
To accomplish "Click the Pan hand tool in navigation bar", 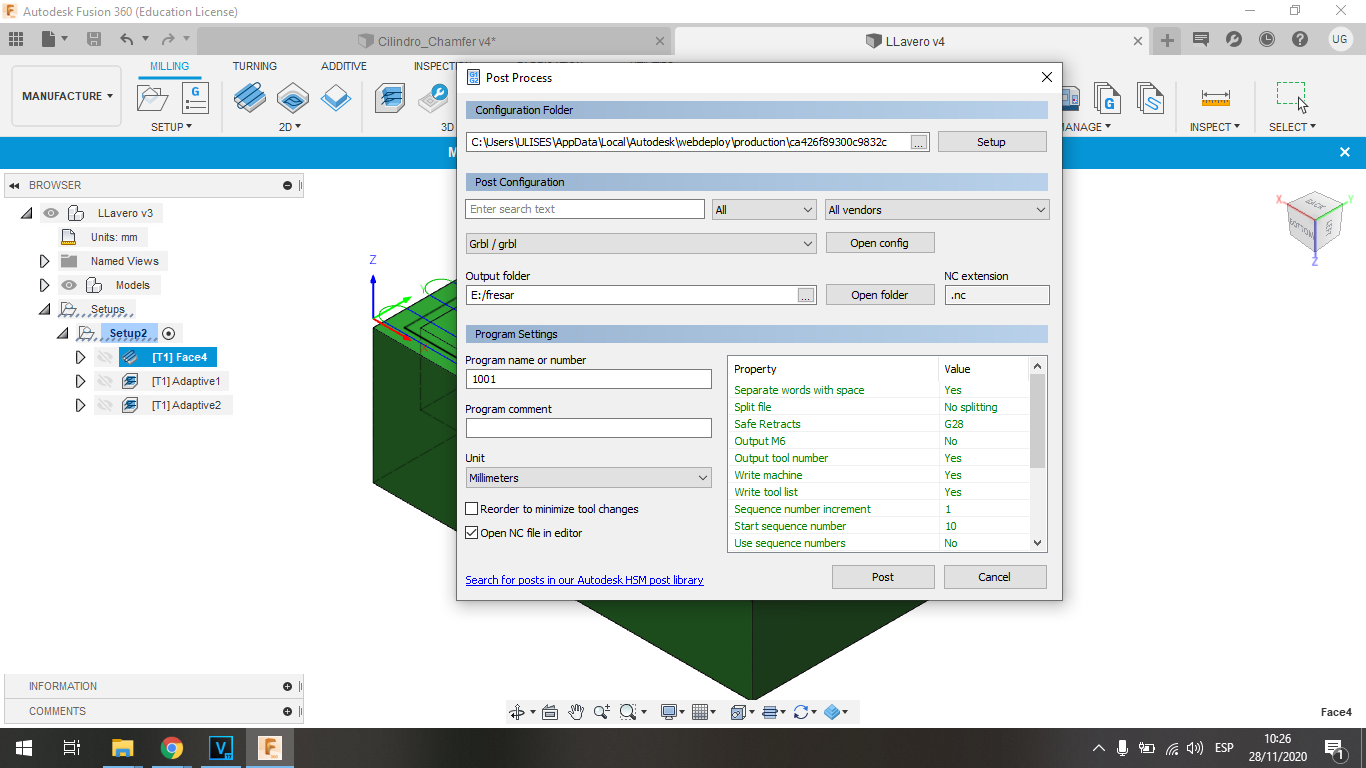I will (576, 712).
